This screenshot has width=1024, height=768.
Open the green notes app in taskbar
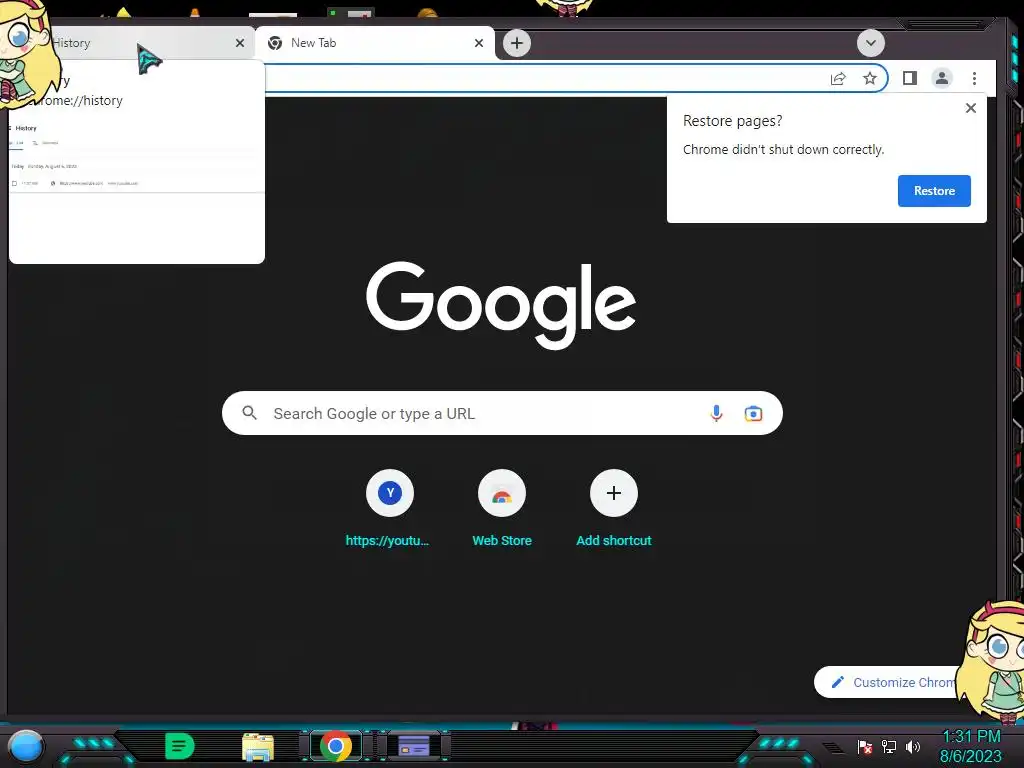click(x=180, y=746)
